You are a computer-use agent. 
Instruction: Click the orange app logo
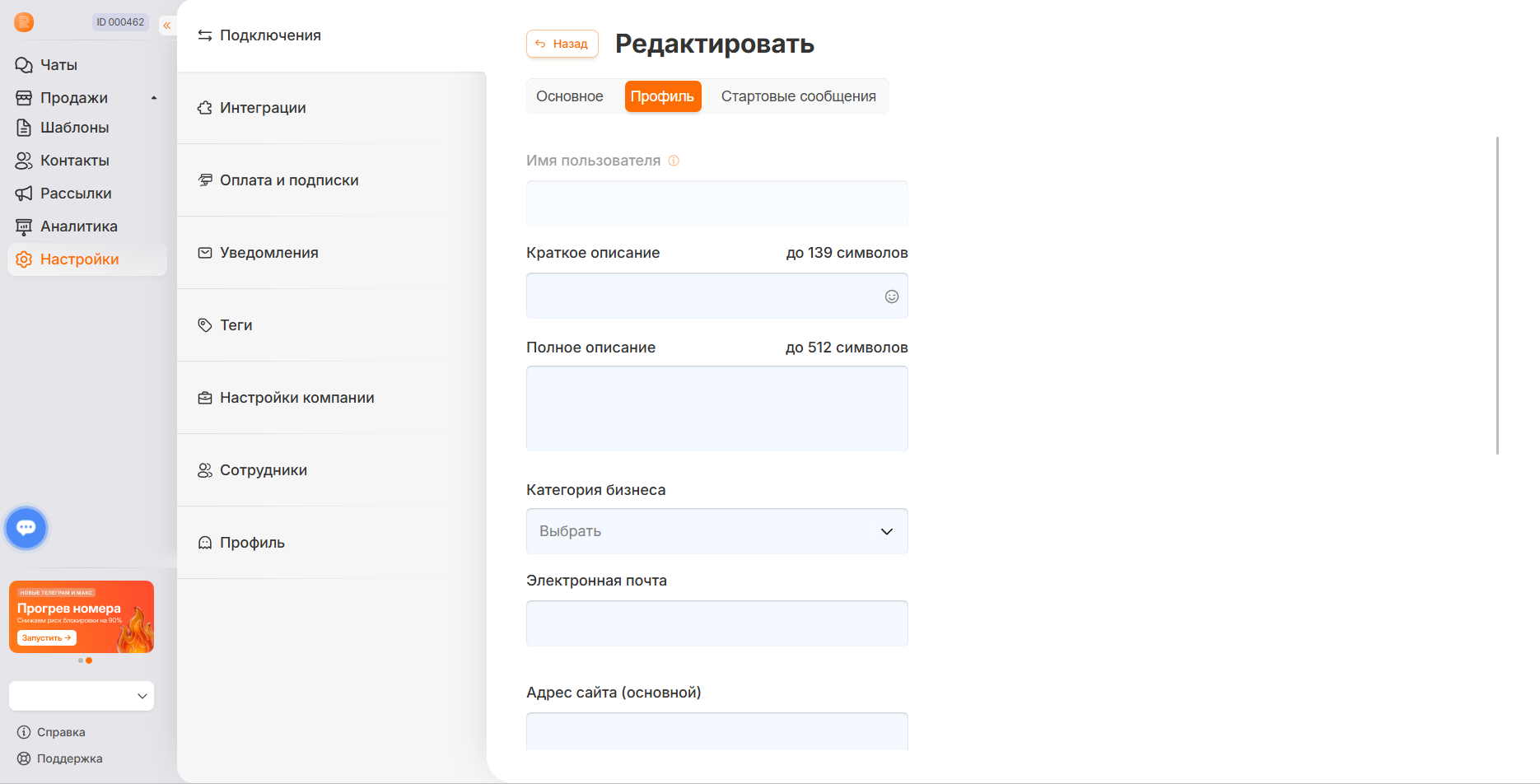24,22
